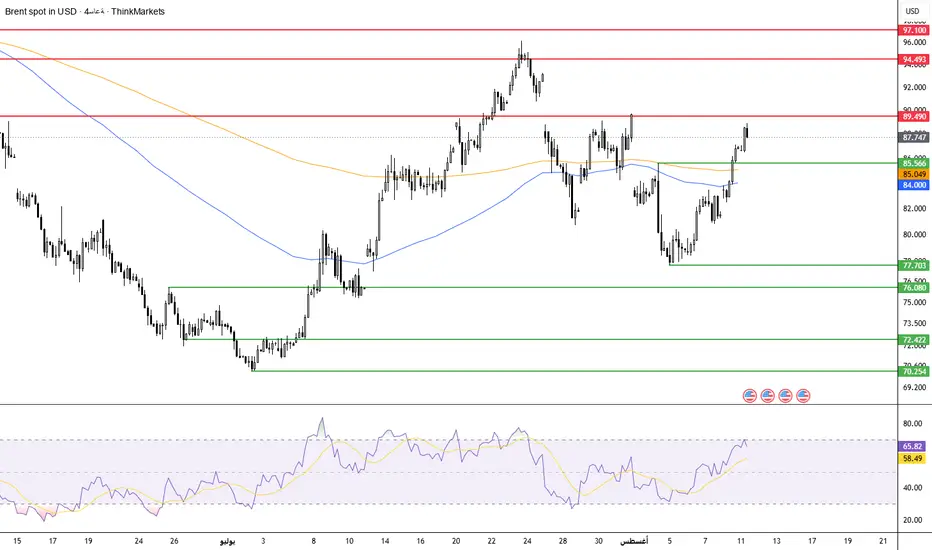This screenshot has width=932, height=550.
Task: Open the leftmost US flag economic event marker
Action: [x=750, y=395]
